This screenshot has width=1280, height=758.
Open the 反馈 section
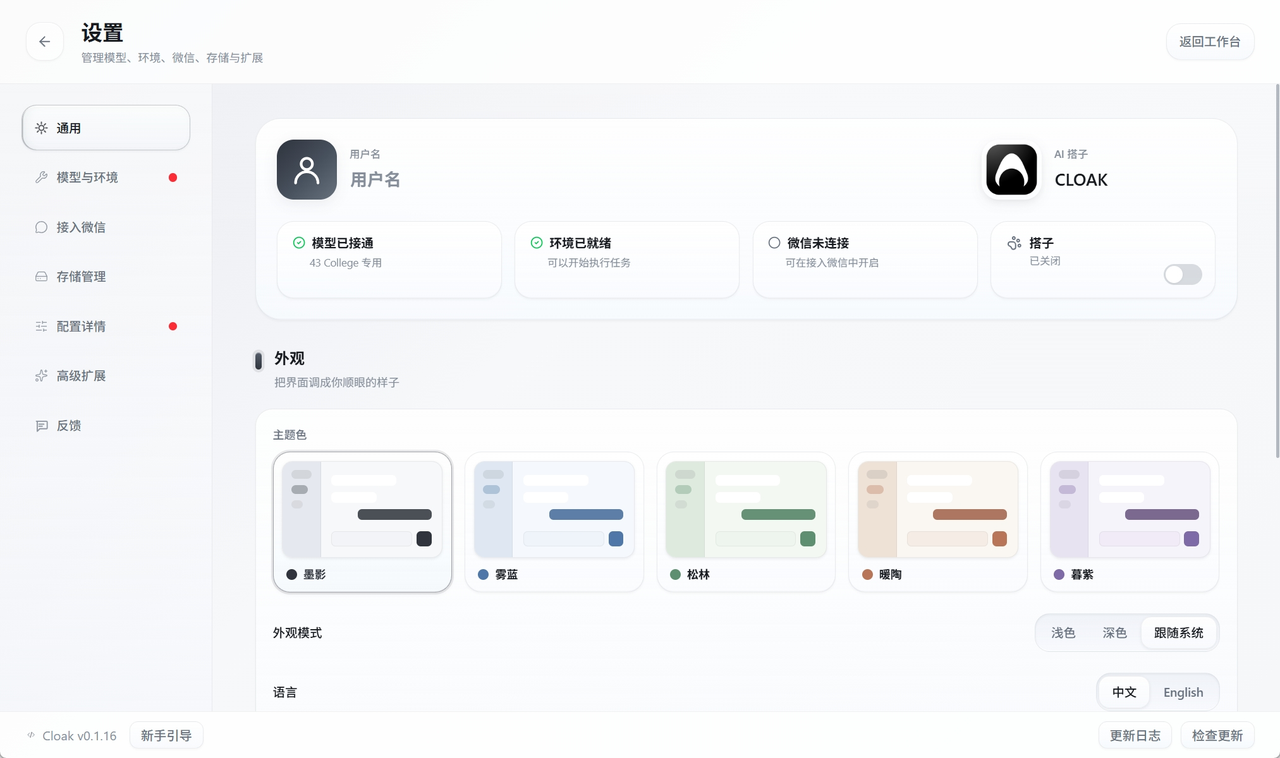click(106, 425)
